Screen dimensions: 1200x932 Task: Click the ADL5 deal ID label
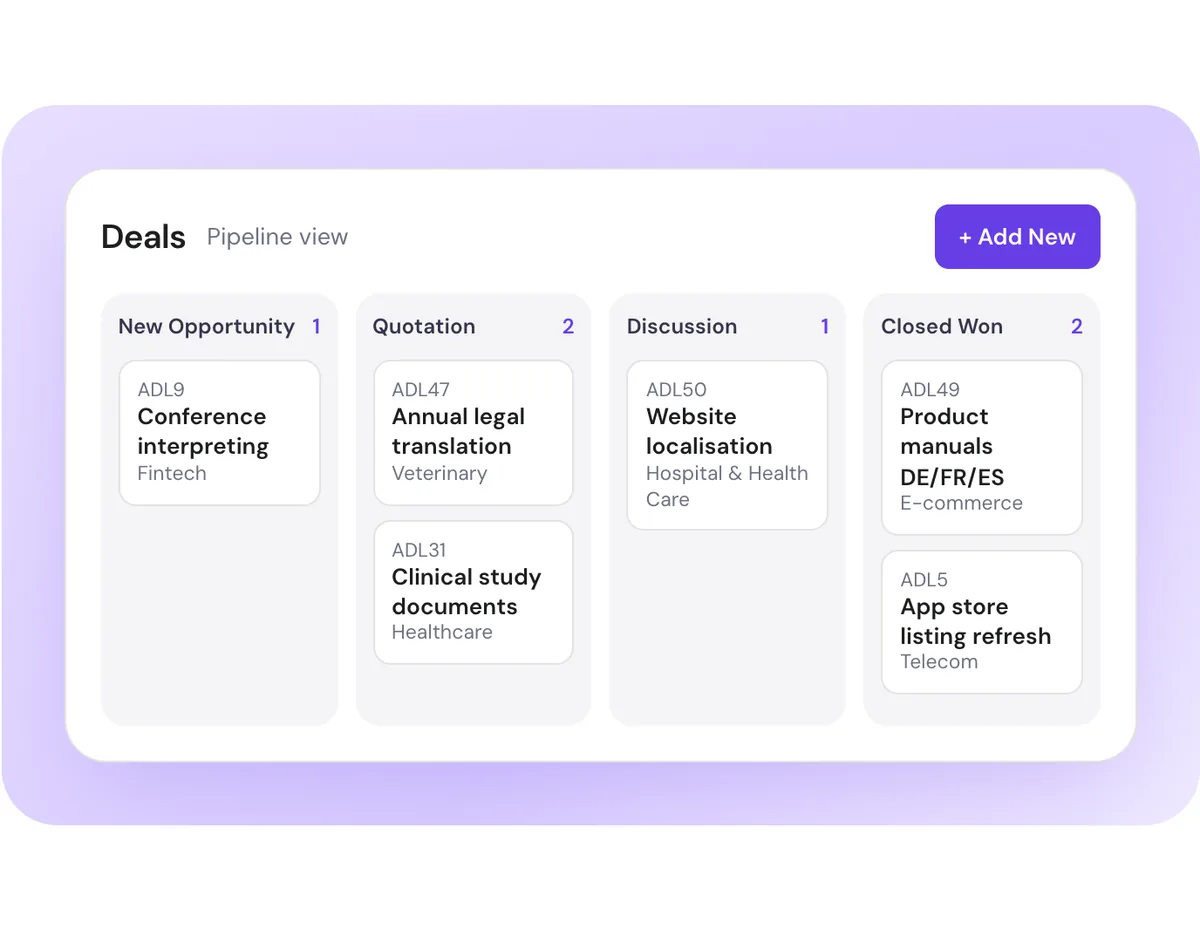pos(924,580)
